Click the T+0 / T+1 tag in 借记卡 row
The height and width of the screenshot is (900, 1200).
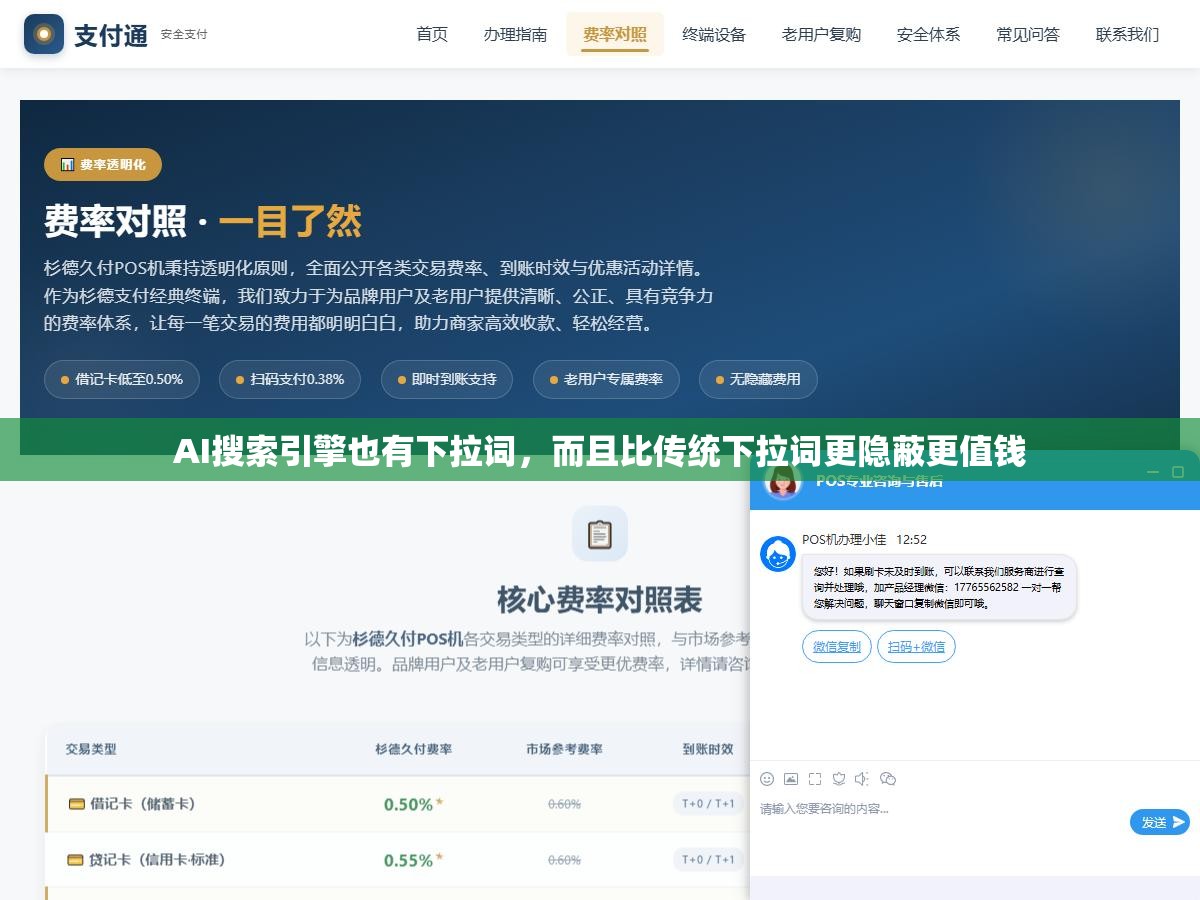708,803
